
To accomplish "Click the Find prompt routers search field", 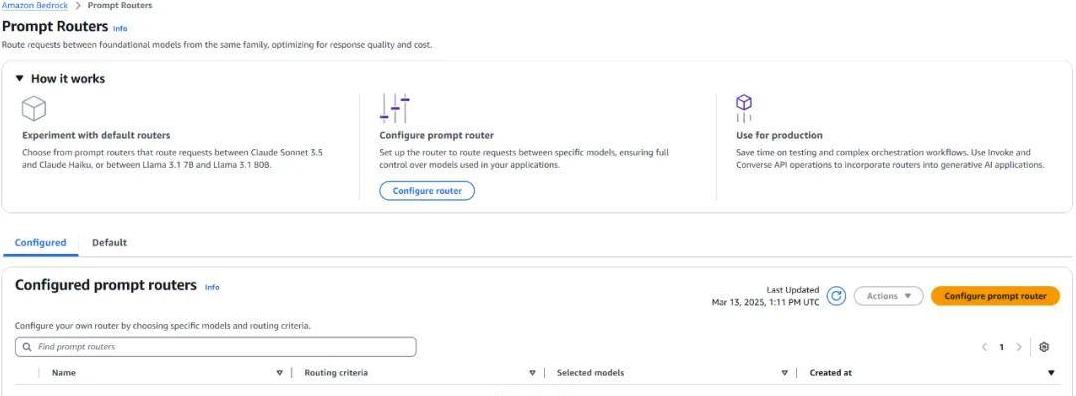I will coord(215,347).
